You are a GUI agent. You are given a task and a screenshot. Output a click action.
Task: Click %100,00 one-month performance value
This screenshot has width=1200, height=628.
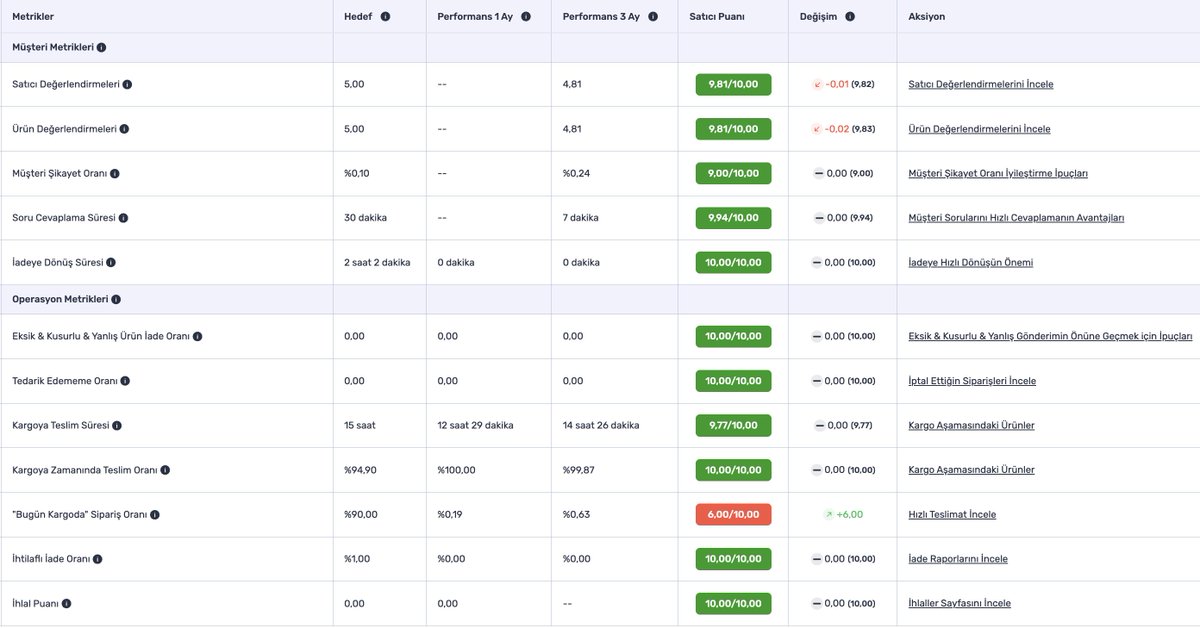[x=456, y=470]
